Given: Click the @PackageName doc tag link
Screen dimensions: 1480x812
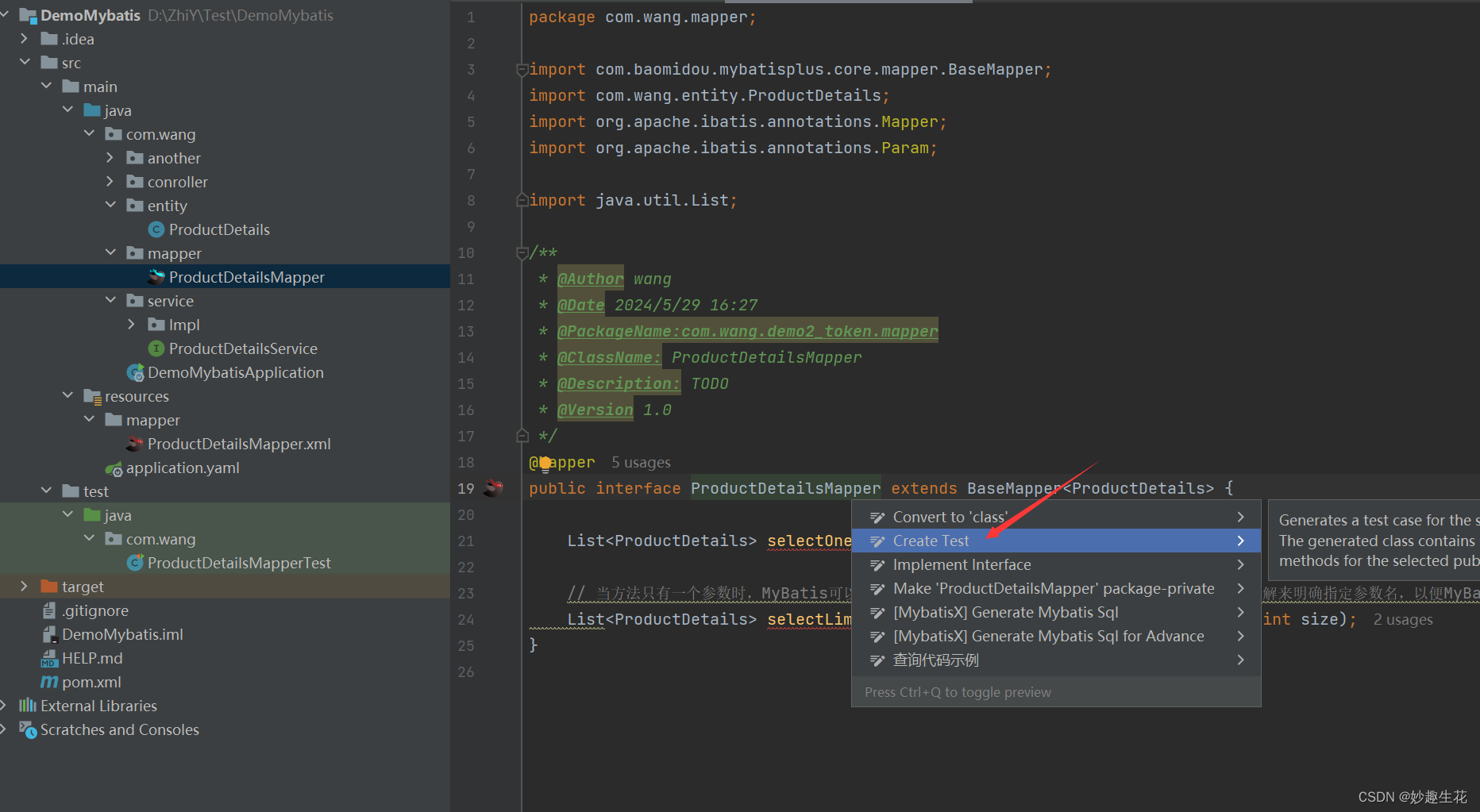Looking at the screenshot, I should [x=747, y=331].
